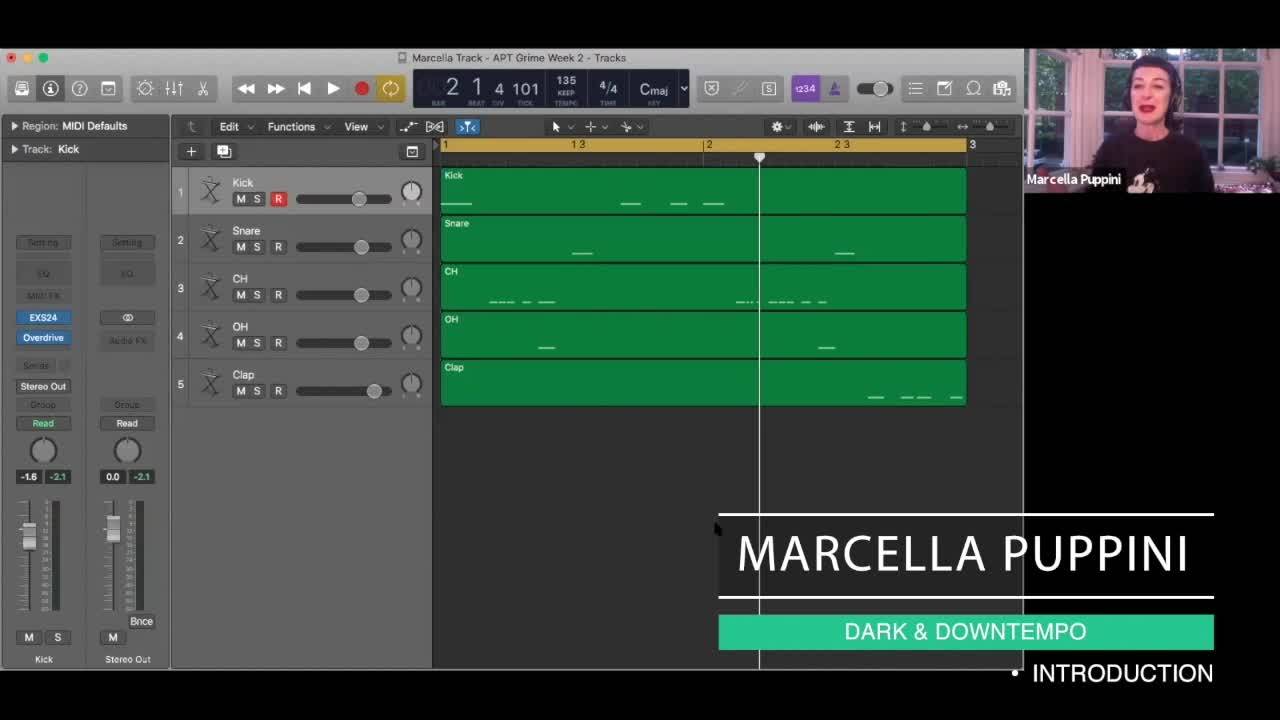Image resolution: width=1280 pixels, height=720 pixels.
Task: Mute the CH track
Action: tap(240, 295)
